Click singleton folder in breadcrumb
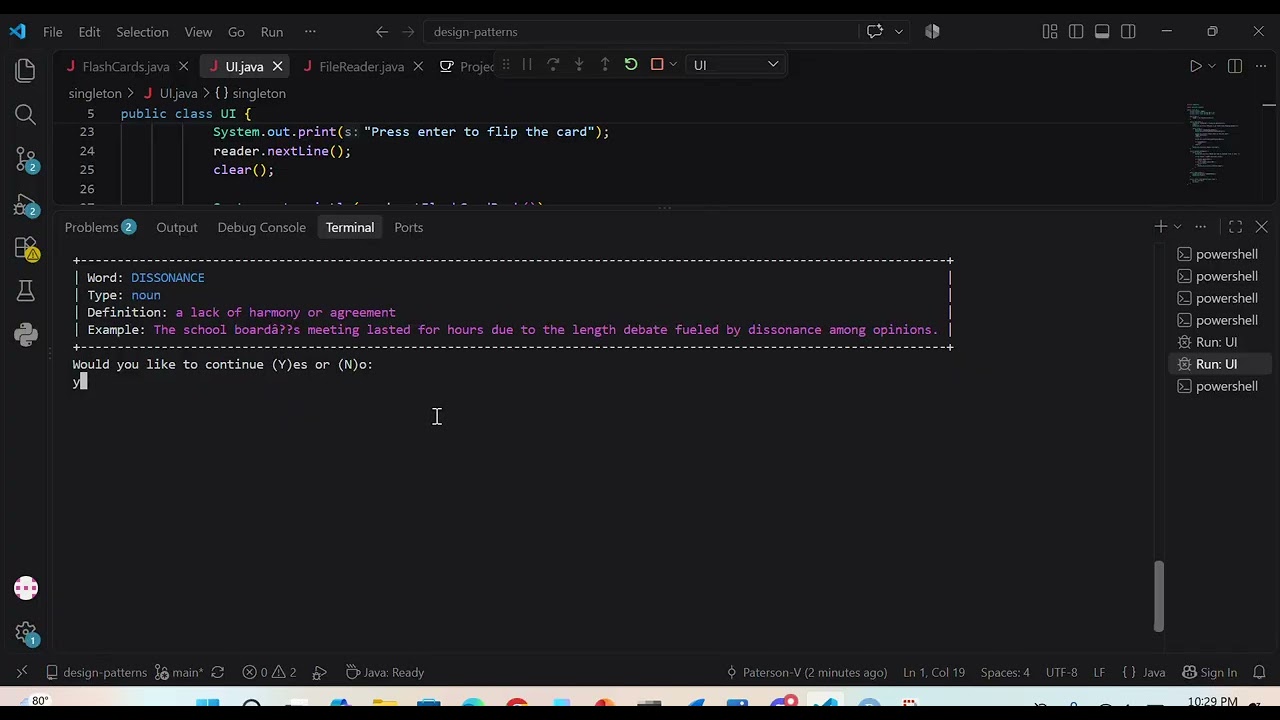Screen dimensions: 1280x720 [x=95, y=93]
